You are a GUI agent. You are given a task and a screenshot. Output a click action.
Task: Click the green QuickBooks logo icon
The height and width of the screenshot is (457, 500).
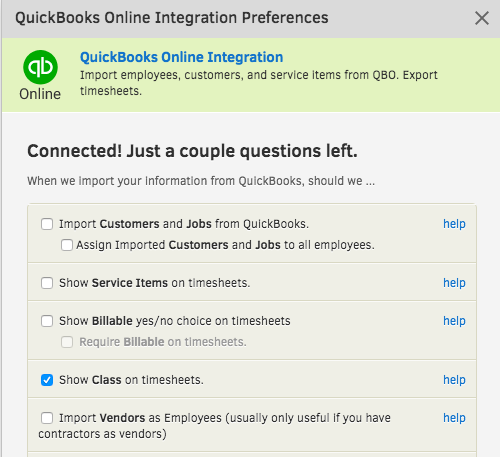point(40,67)
